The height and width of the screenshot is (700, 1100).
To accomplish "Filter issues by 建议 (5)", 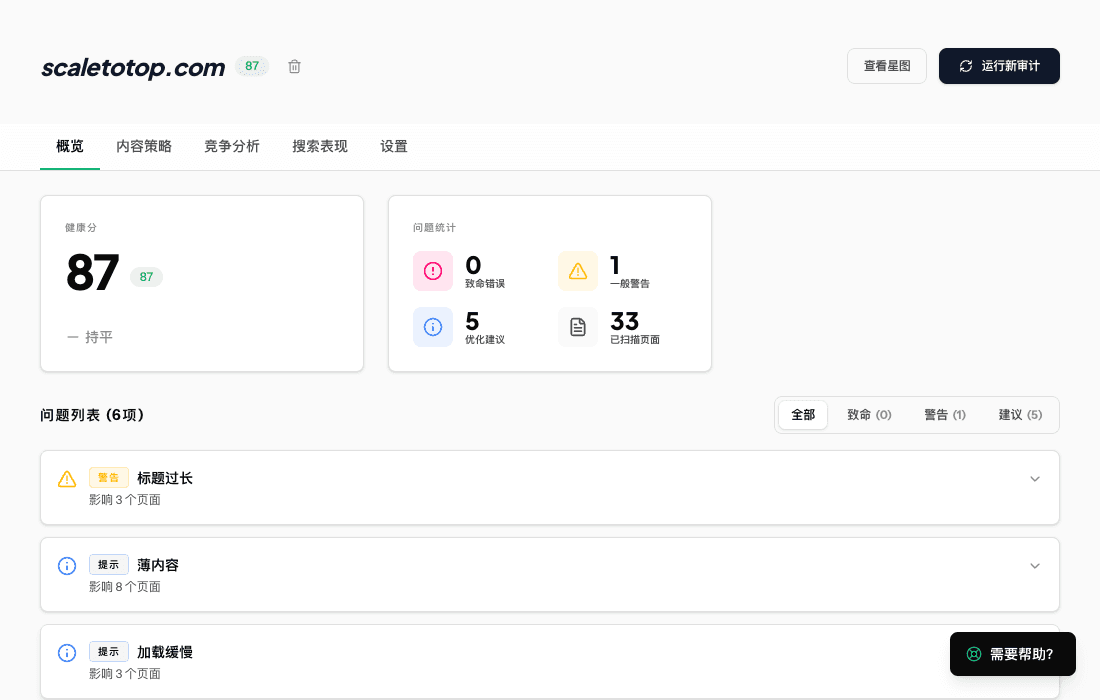I will coord(1021,415).
